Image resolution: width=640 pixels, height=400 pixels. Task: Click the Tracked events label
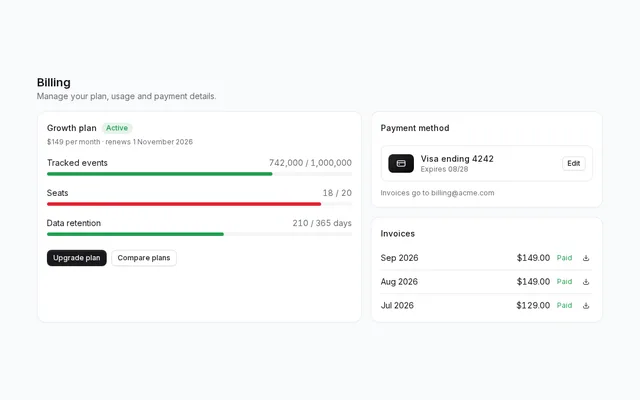[x=77, y=163]
